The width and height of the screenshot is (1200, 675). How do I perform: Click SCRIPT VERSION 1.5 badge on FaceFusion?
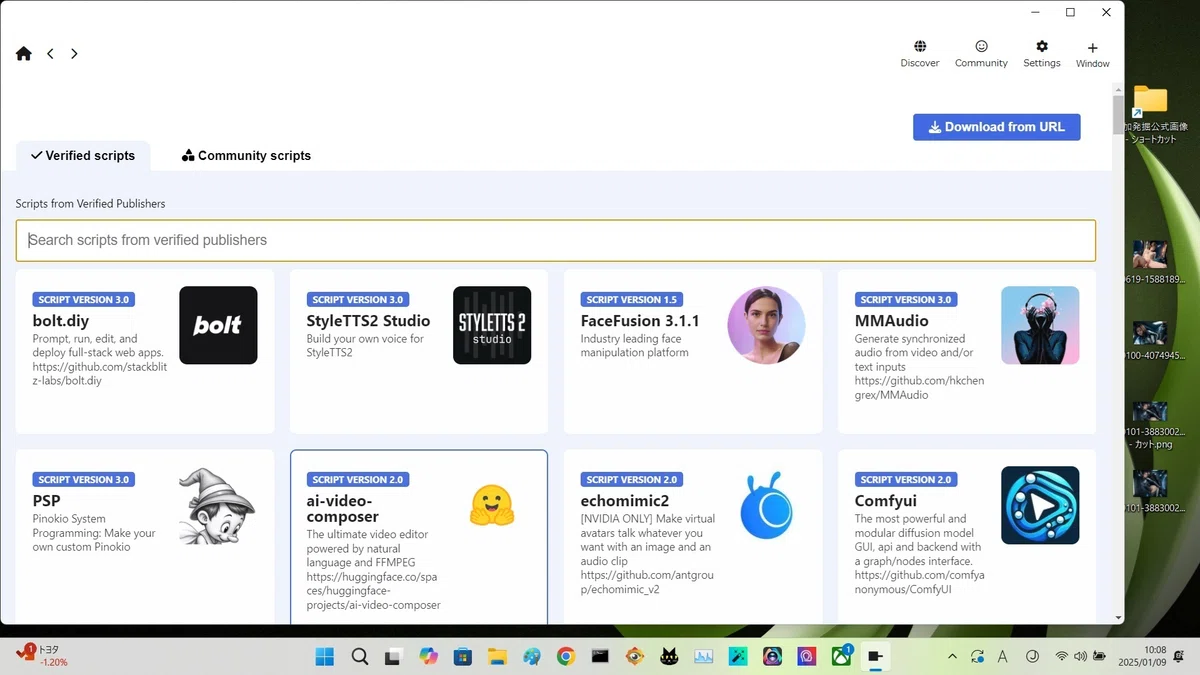(x=631, y=299)
